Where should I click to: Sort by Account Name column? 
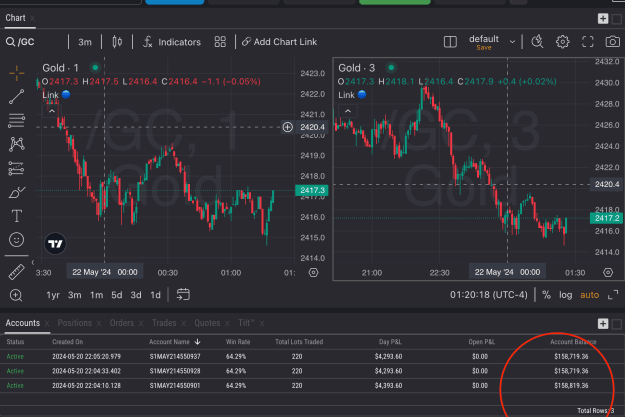175,342
